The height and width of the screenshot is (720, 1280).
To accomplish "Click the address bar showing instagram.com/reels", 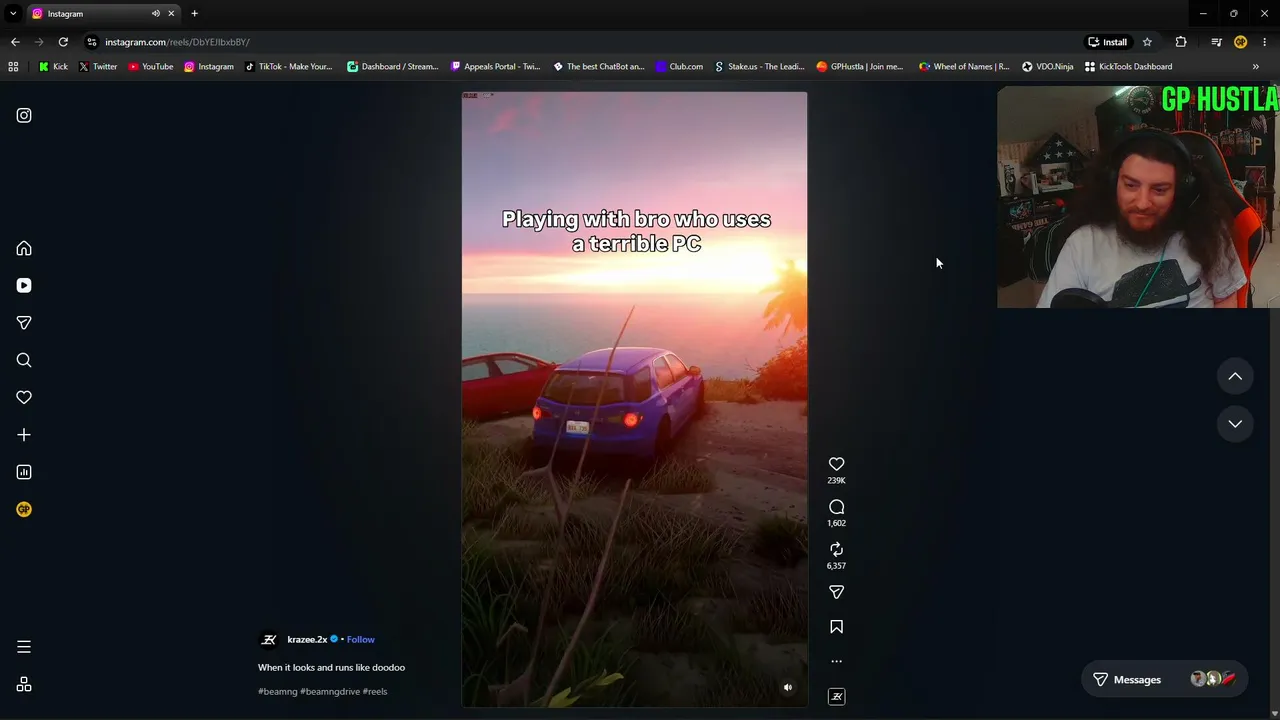I will pyautogui.click(x=580, y=42).
